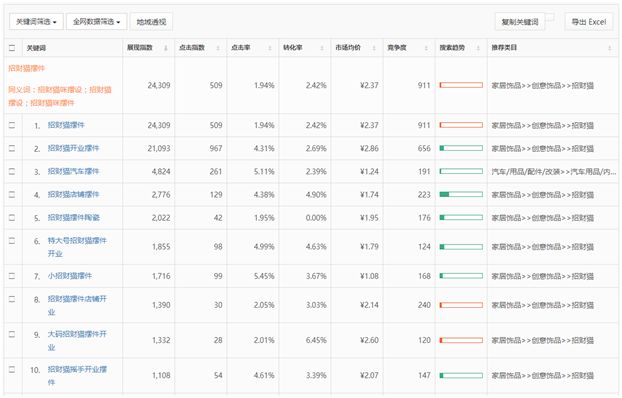Image resolution: width=622 pixels, height=398 pixels.
Task: Click the 展现指数 column header label
Action: point(140,48)
